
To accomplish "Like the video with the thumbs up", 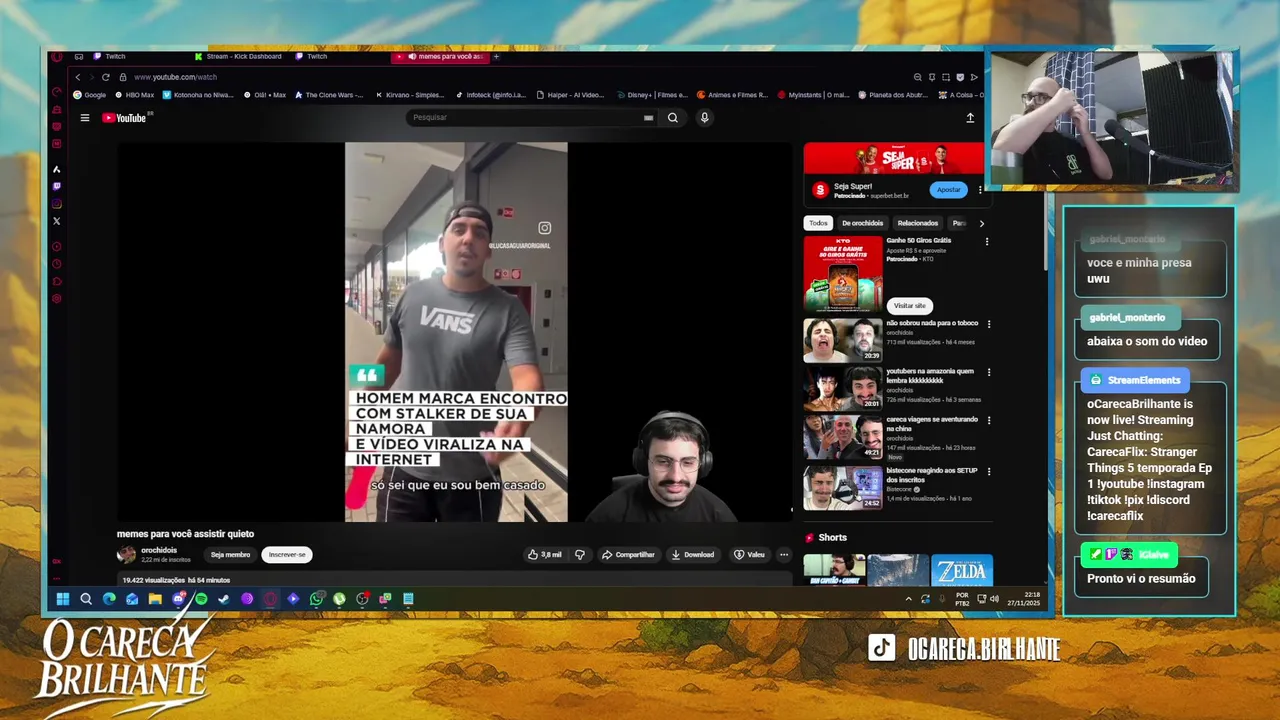I will click(545, 555).
